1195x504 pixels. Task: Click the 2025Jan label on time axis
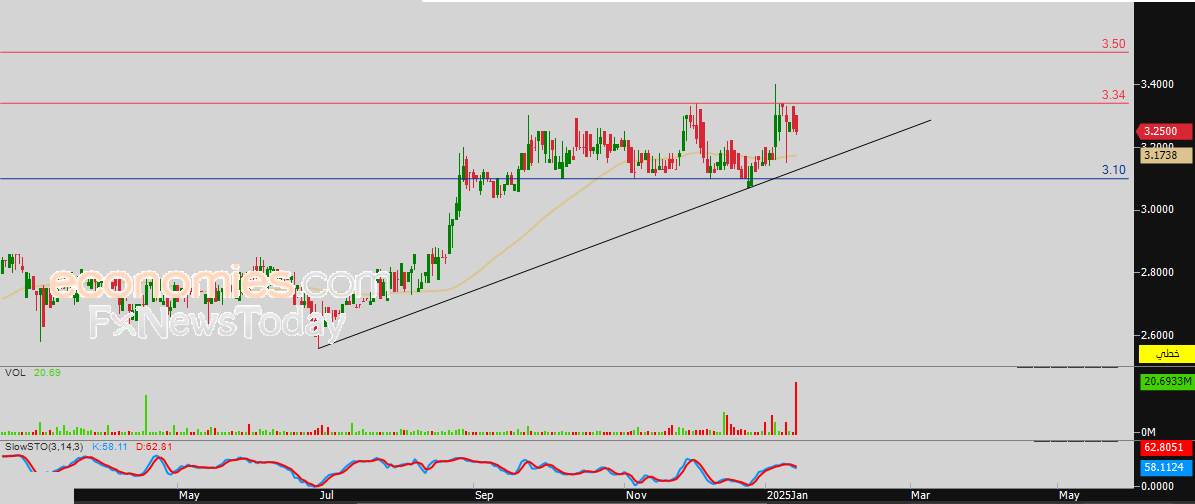coord(786,496)
